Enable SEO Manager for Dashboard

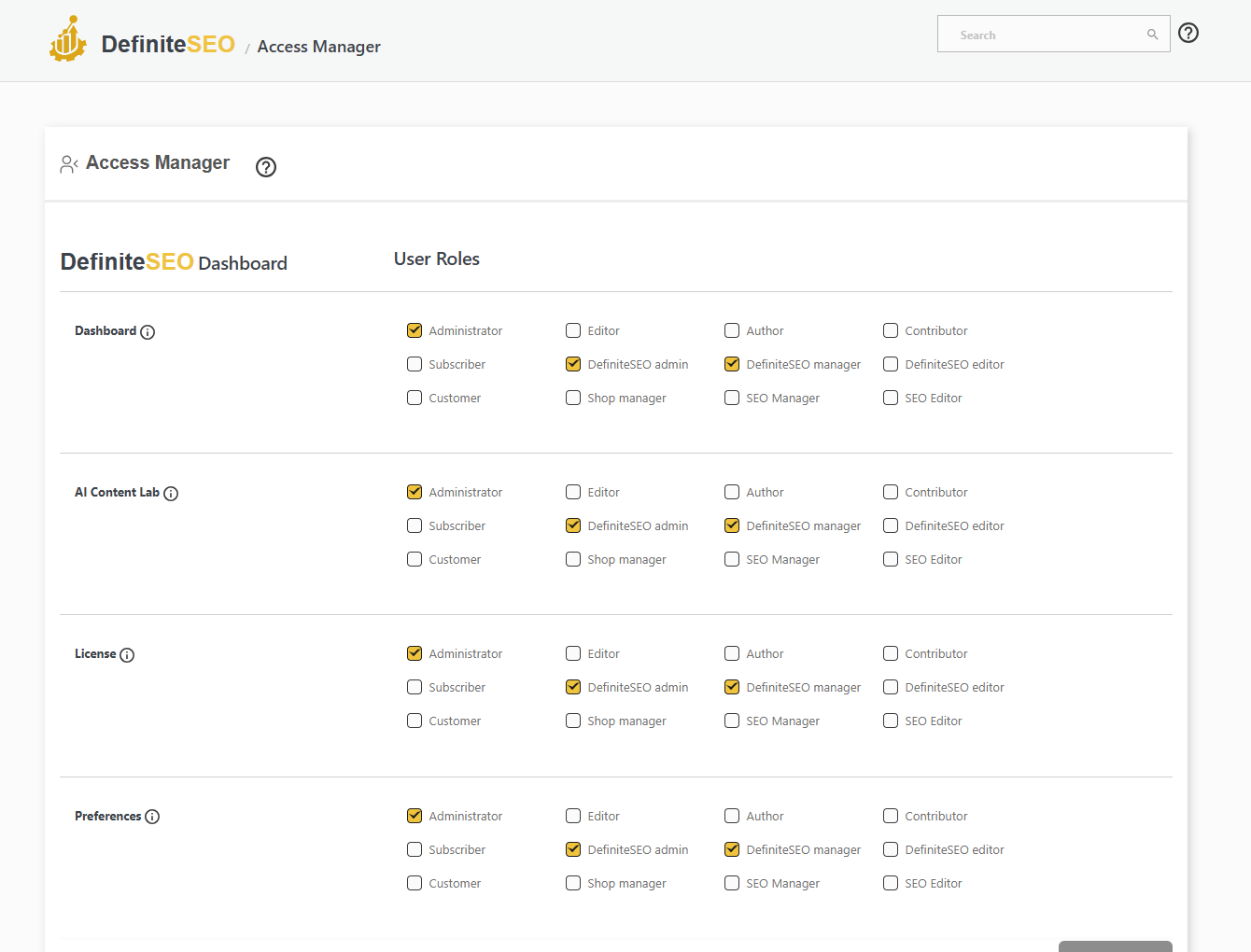point(732,398)
